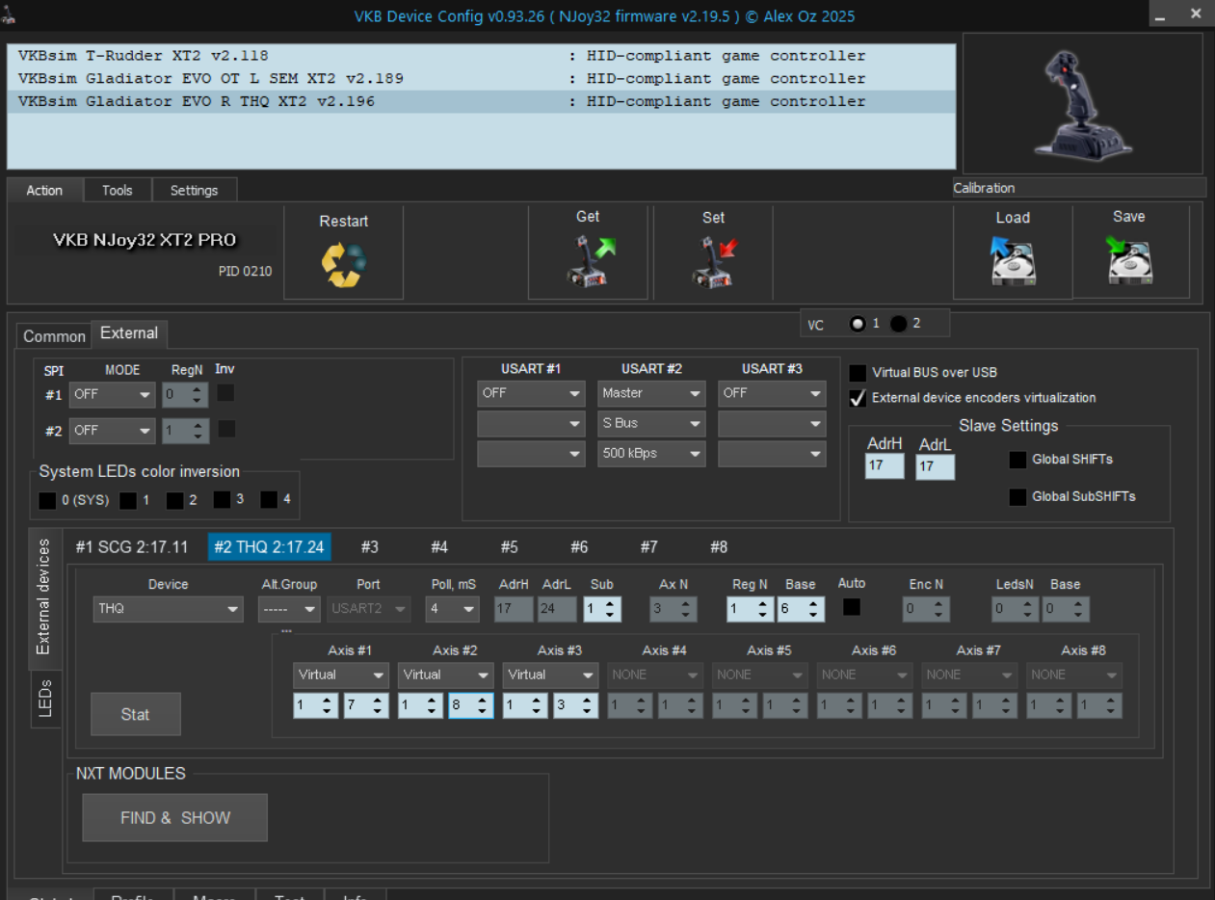Toggle SPI #2 Inv checkbox
This screenshot has width=1215, height=900.
(x=226, y=429)
